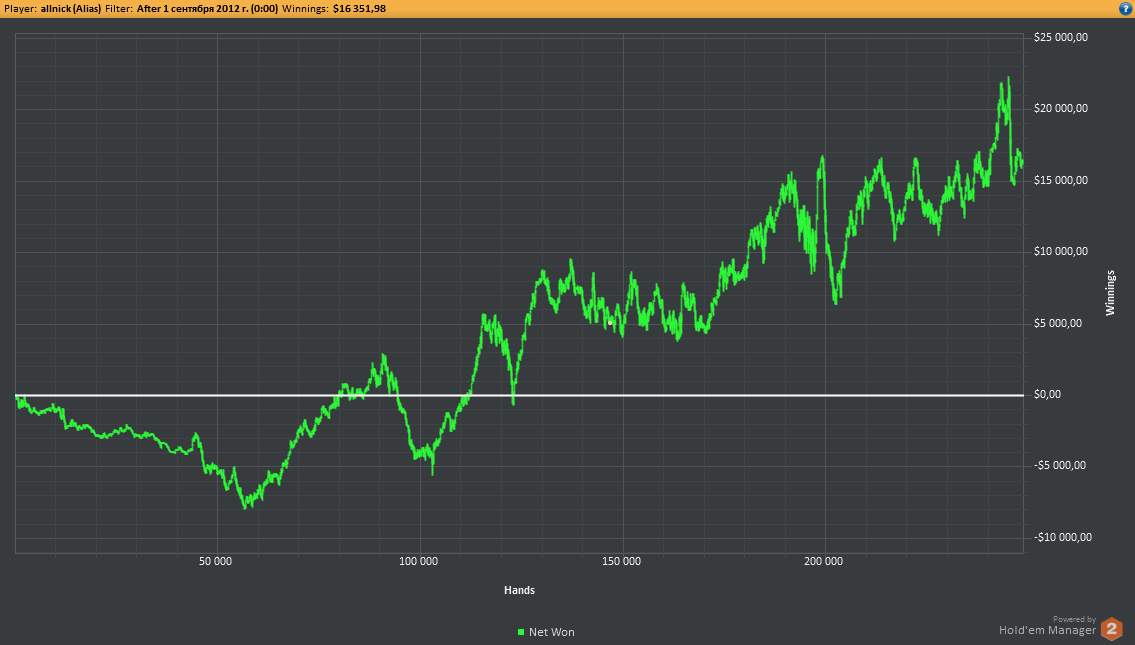Click the 50 000 hands axis label

click(216, 562)
